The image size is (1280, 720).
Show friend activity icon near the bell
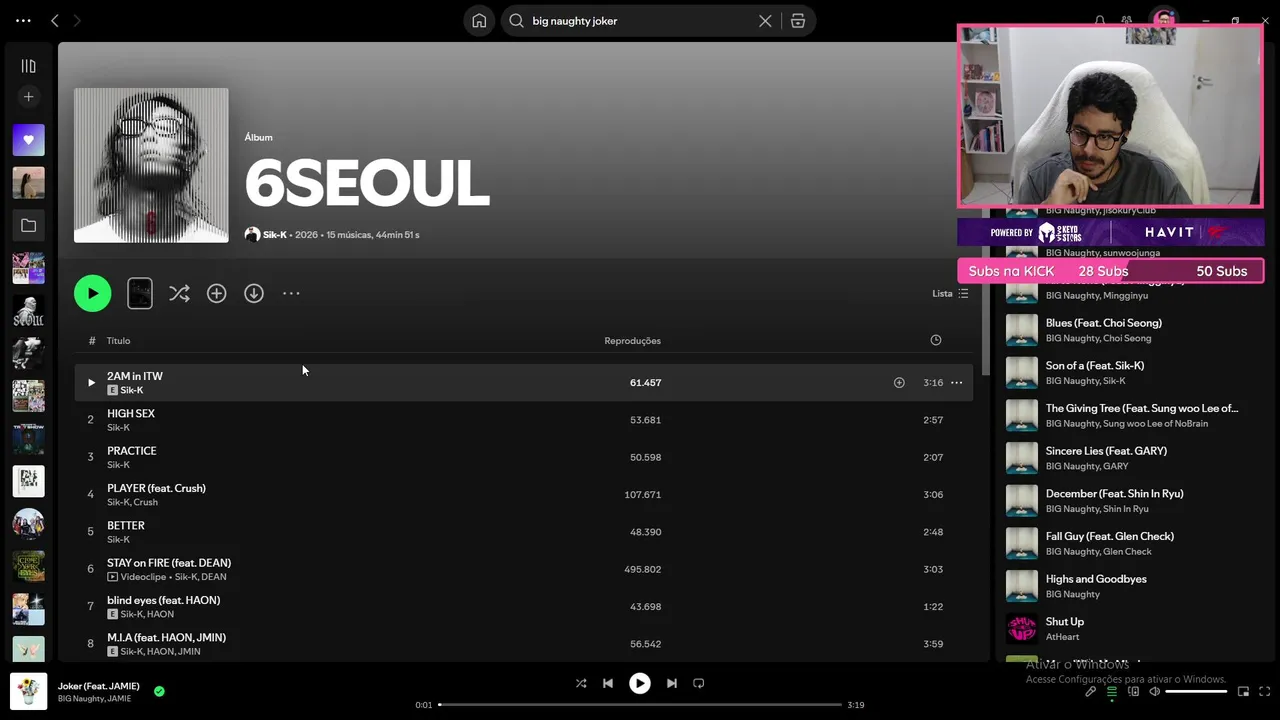click(x=1127, y=21)
